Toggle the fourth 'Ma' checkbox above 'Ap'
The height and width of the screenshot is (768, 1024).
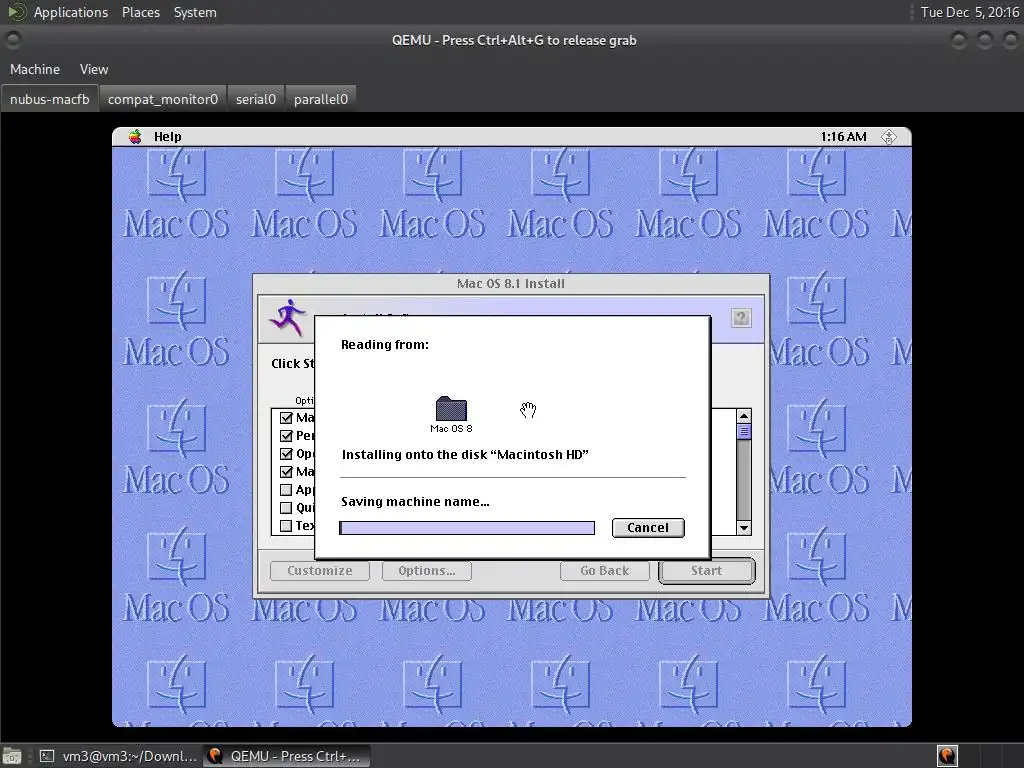286,472
